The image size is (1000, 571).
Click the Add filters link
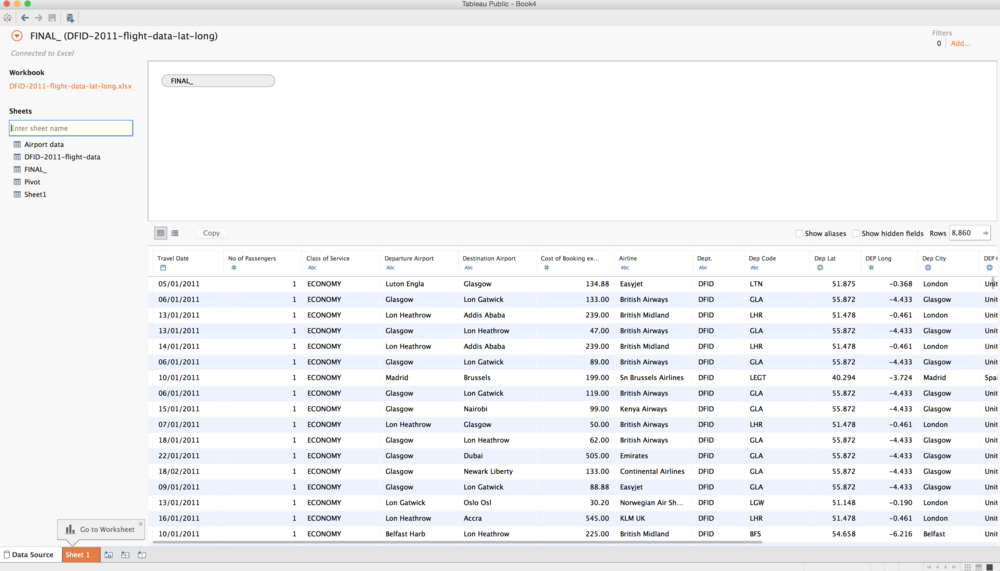(960, 43)
